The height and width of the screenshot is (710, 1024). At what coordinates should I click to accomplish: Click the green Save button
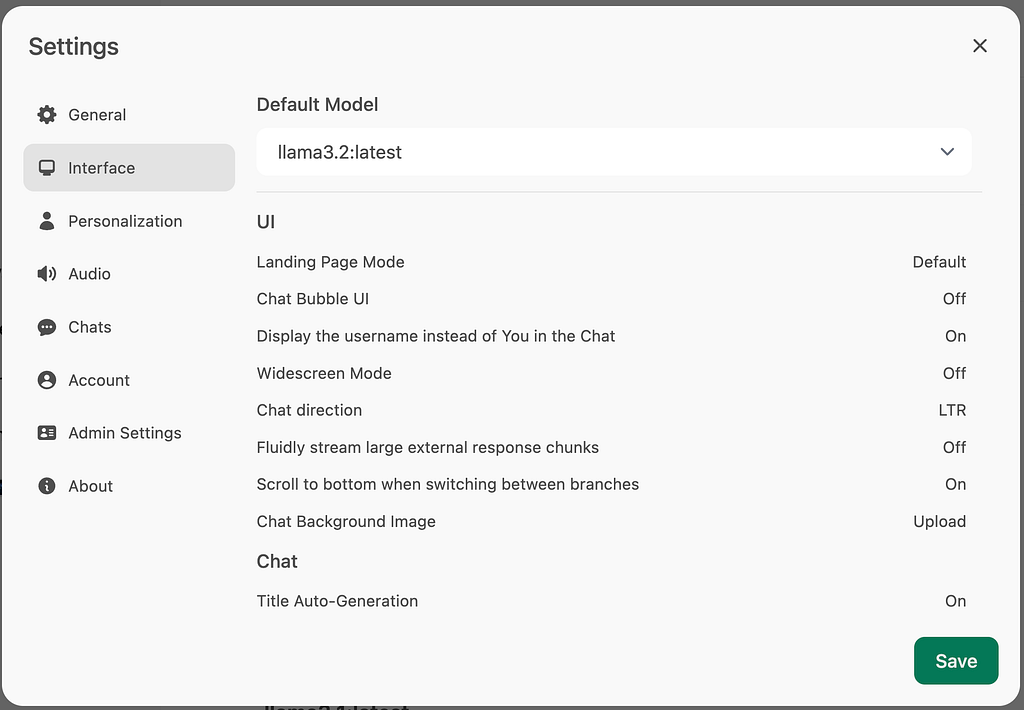[956, 661]
